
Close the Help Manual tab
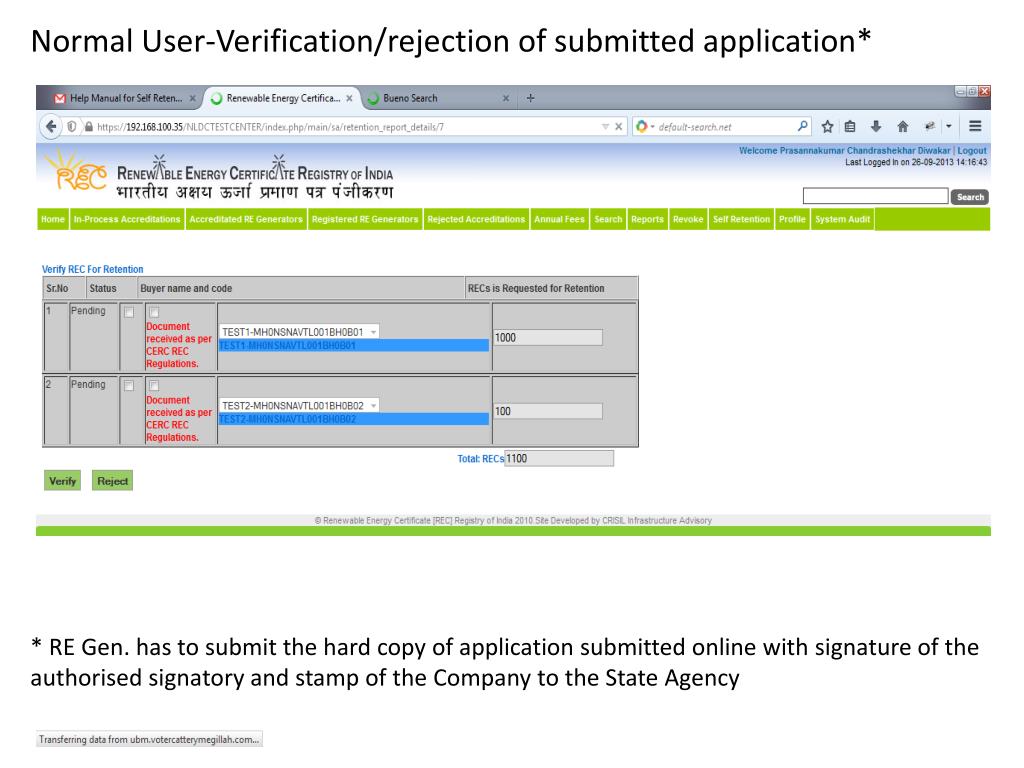[x=193, y=99]
